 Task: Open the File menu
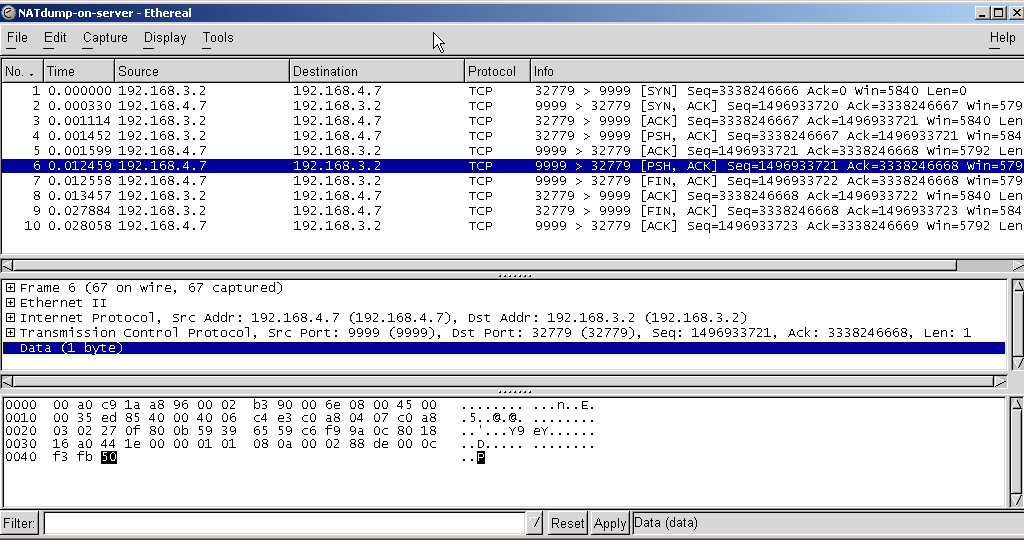click(x=17, y=38)
